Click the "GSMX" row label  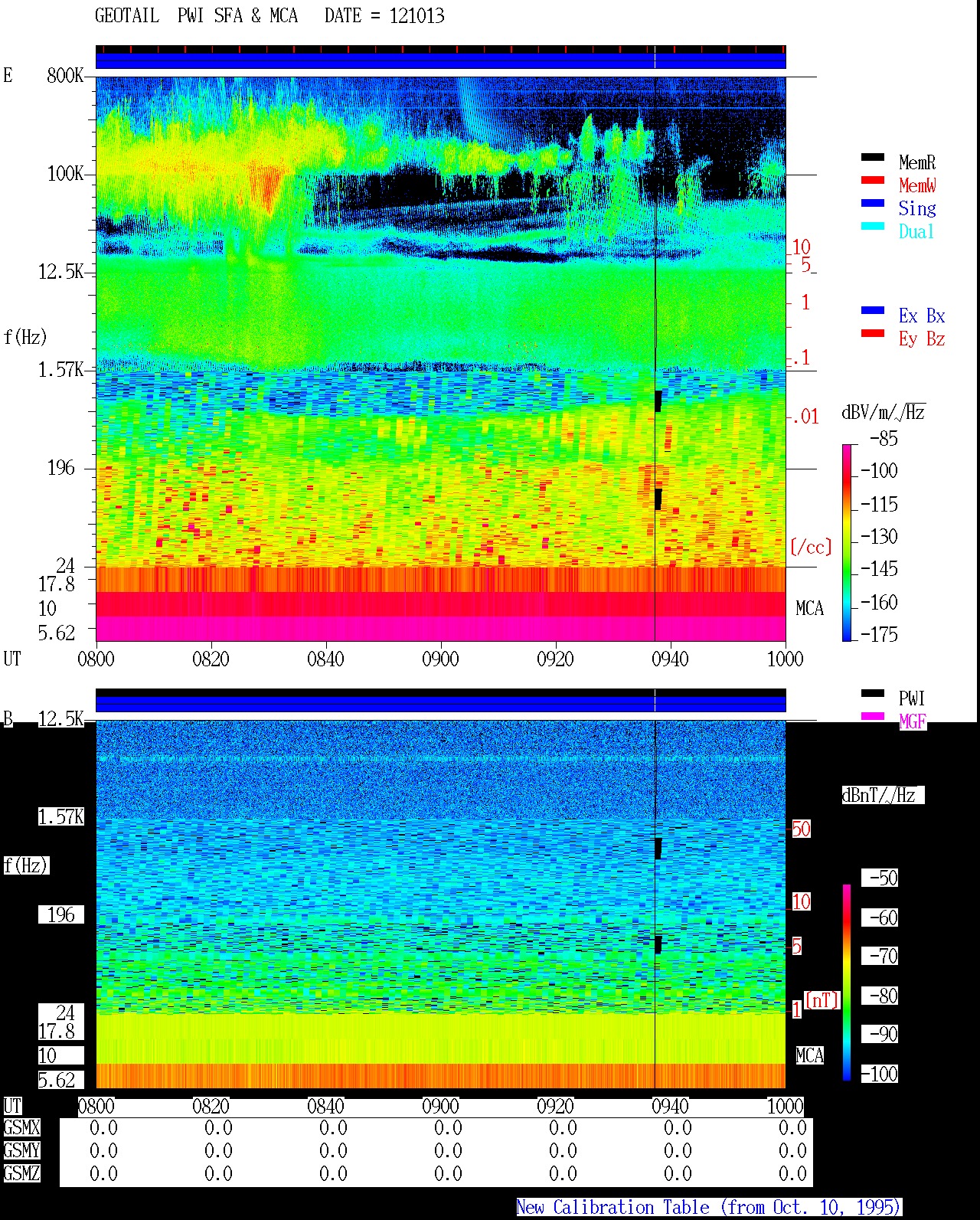[21, 1128]
